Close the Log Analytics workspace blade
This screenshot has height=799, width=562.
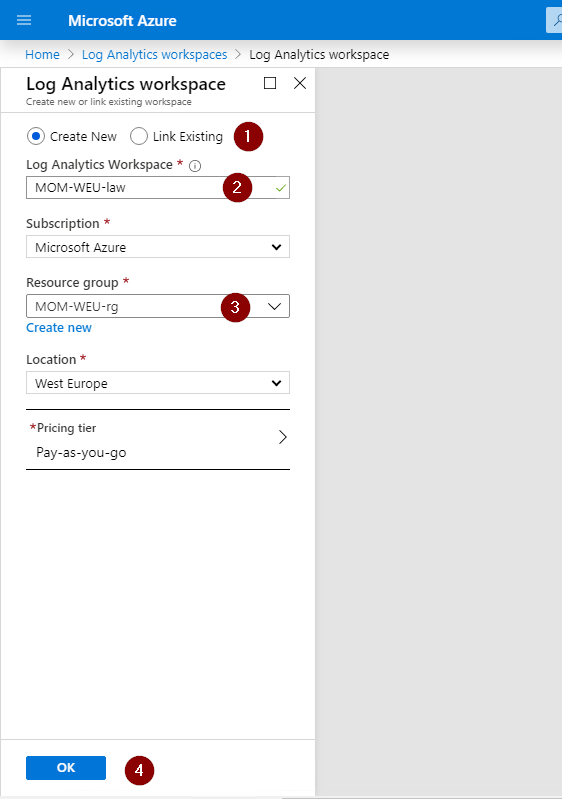click(300, 83)
